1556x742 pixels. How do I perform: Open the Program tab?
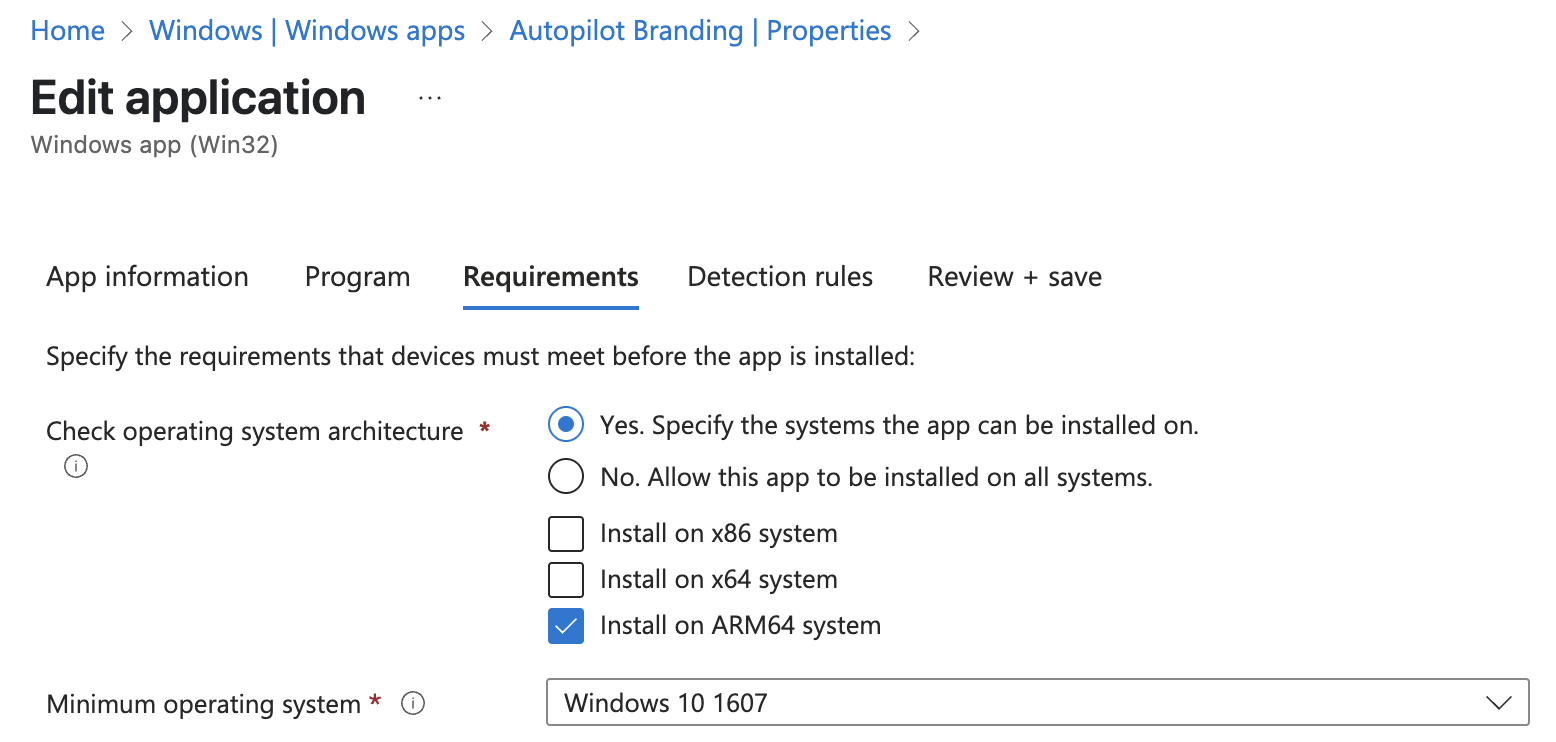pyautogui.click(x=357, y=277)
